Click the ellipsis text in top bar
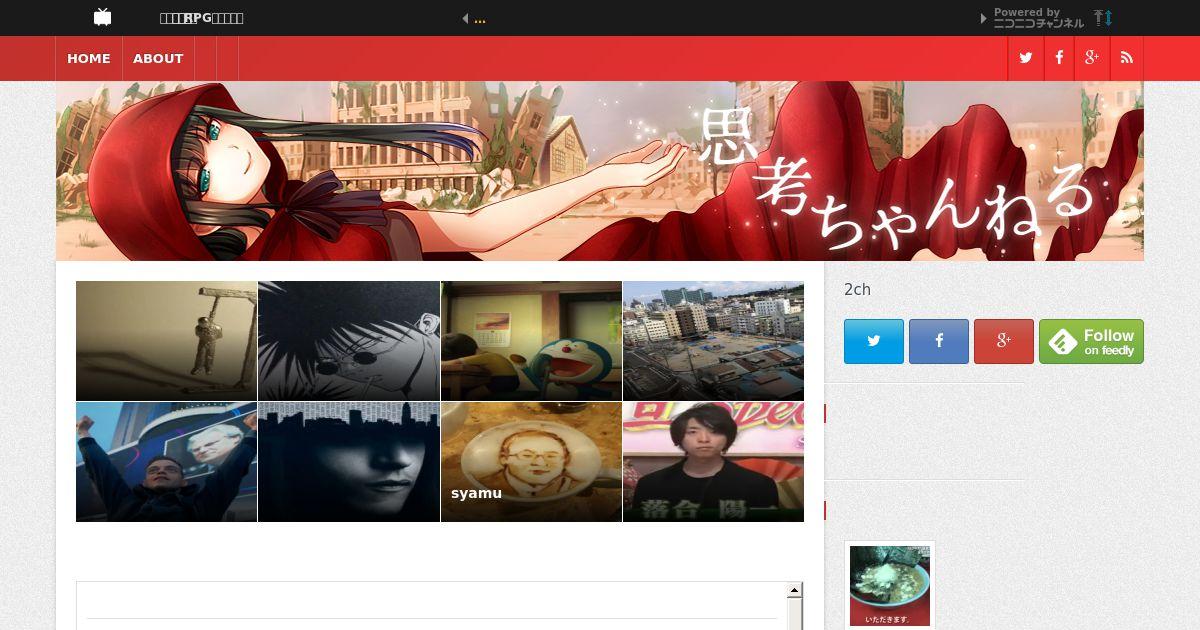The width and height of the screenshot is (1200, 630). (x=480, y=19)
